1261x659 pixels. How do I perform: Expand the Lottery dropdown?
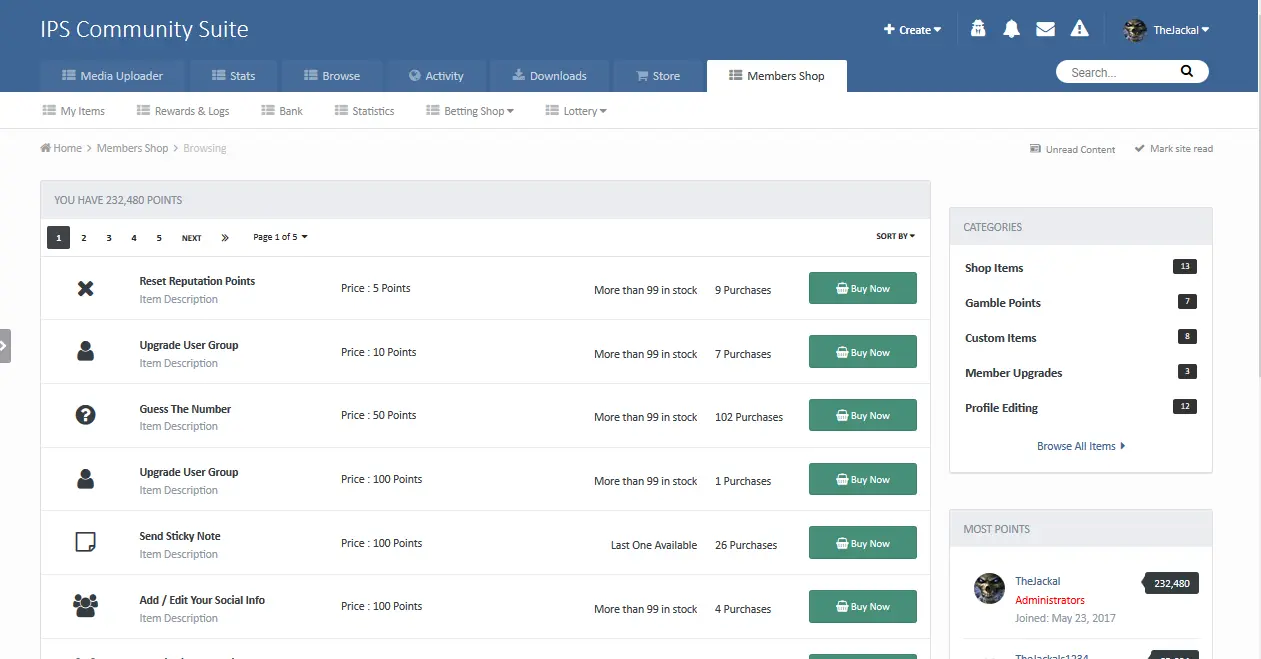[x=576, y=111]
